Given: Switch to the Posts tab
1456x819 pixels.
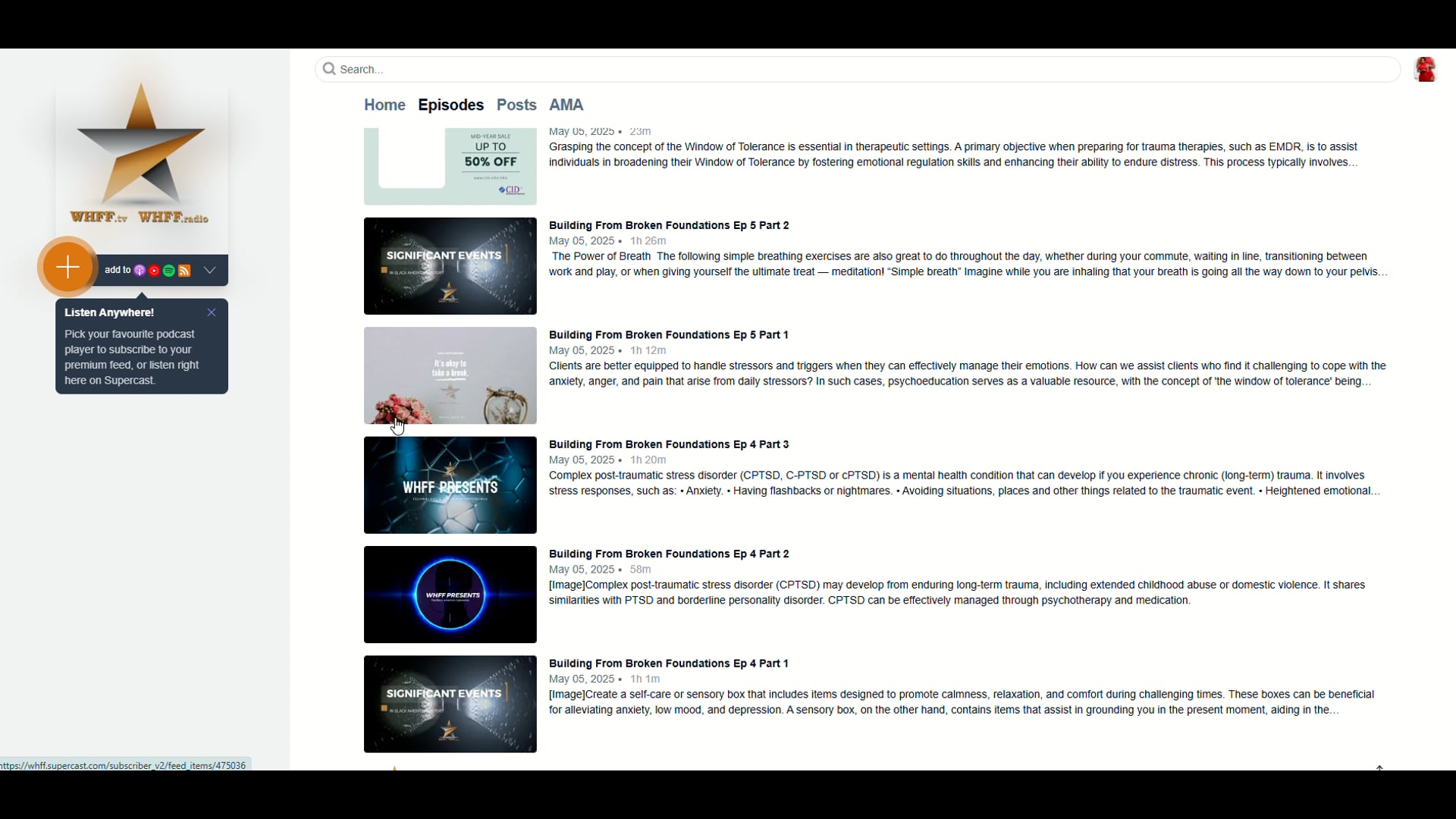Looking at the screenshot, I should [516, 105].
